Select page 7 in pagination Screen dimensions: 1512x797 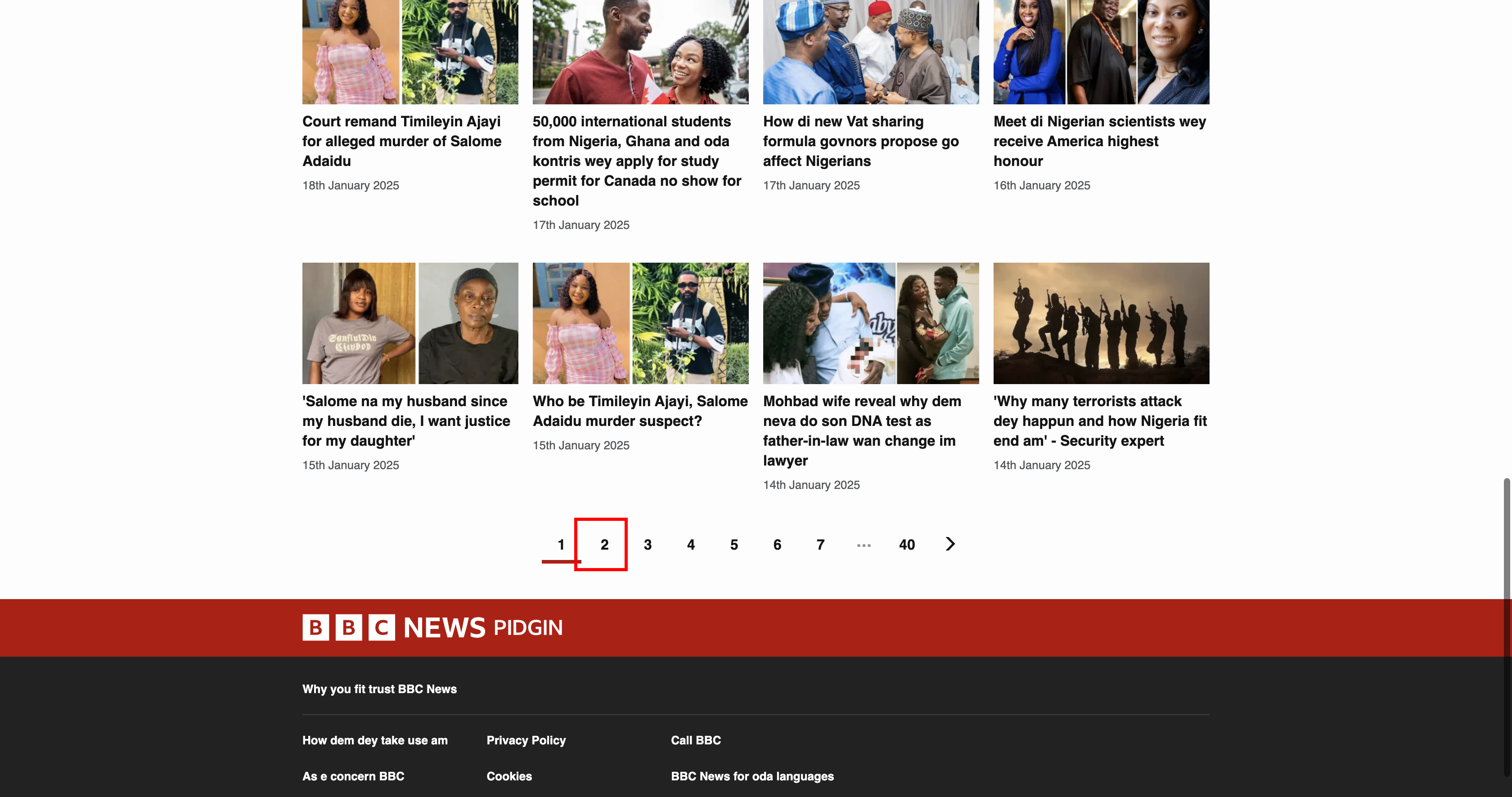[820, 545]
